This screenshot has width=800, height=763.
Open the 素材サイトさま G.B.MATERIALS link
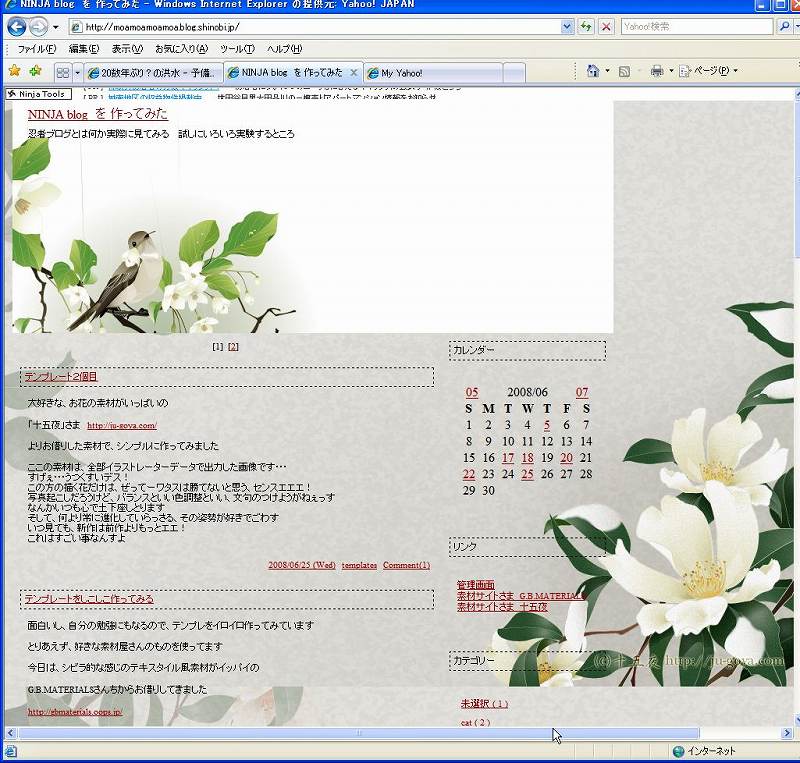520,596
